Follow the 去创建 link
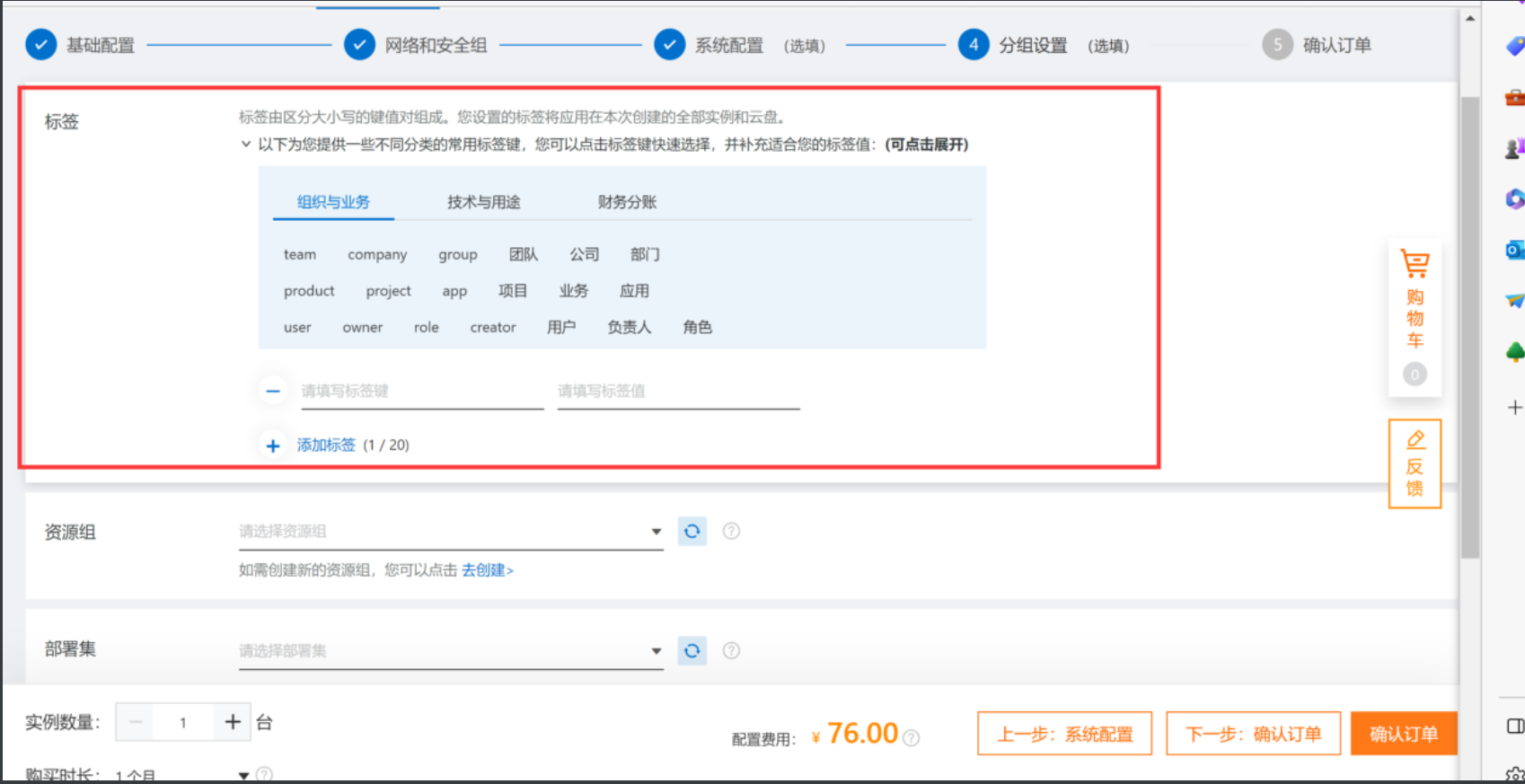This screenshot has height=784, width=1525. (x=488, y=570)
